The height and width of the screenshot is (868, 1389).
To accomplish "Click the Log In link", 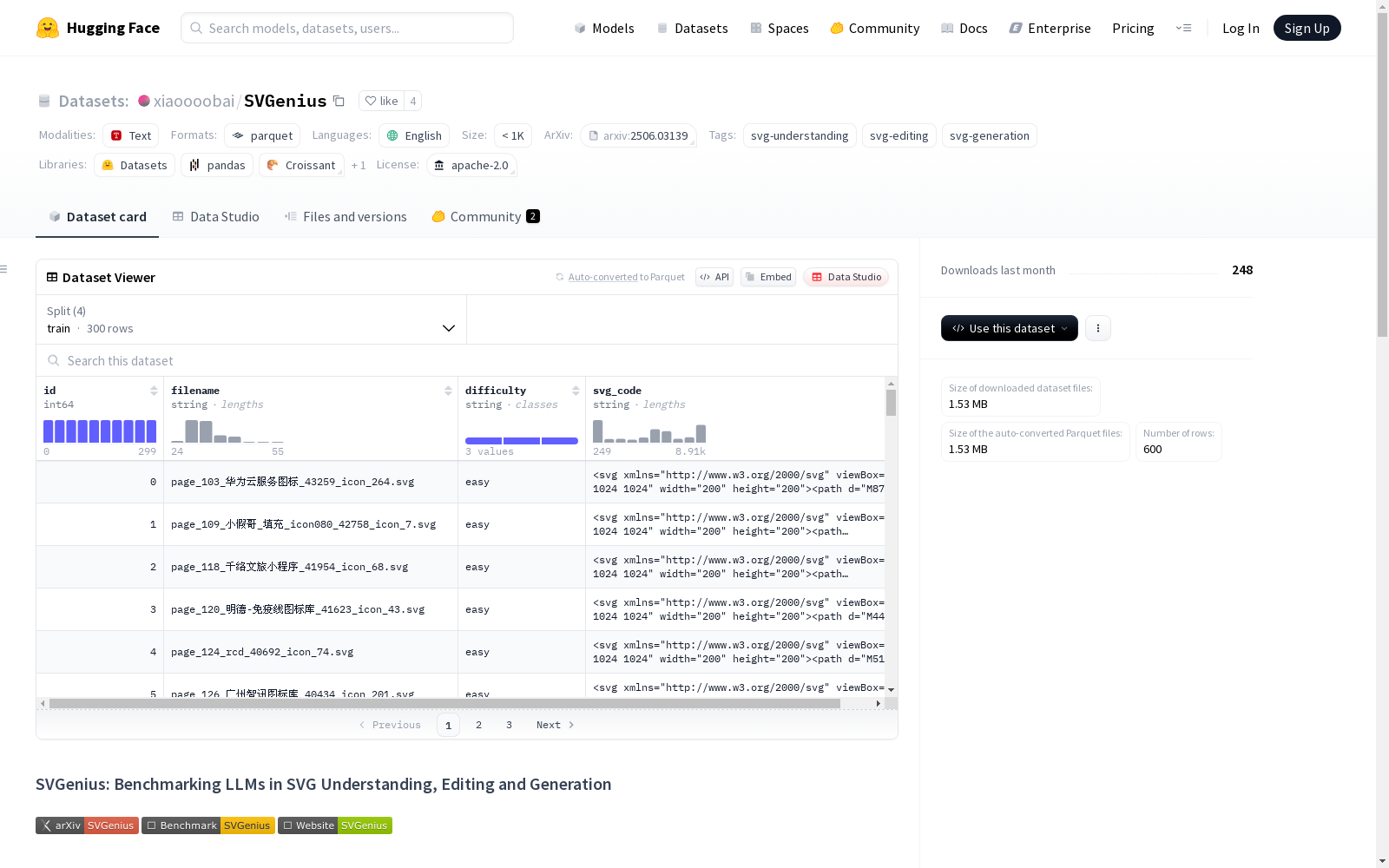I will click(1241, 28).
